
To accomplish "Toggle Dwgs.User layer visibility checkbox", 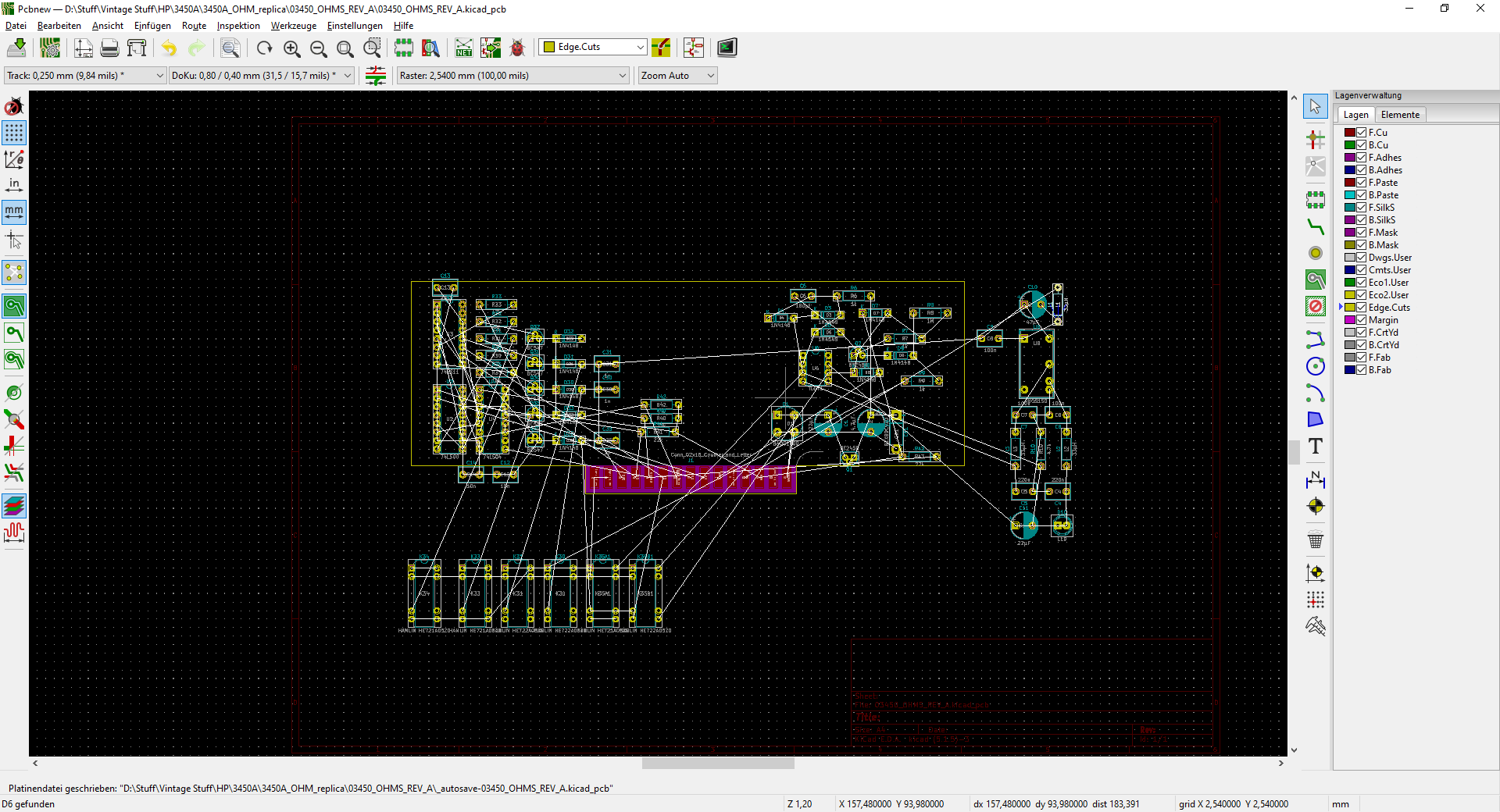I will (x=1361, y=258).
